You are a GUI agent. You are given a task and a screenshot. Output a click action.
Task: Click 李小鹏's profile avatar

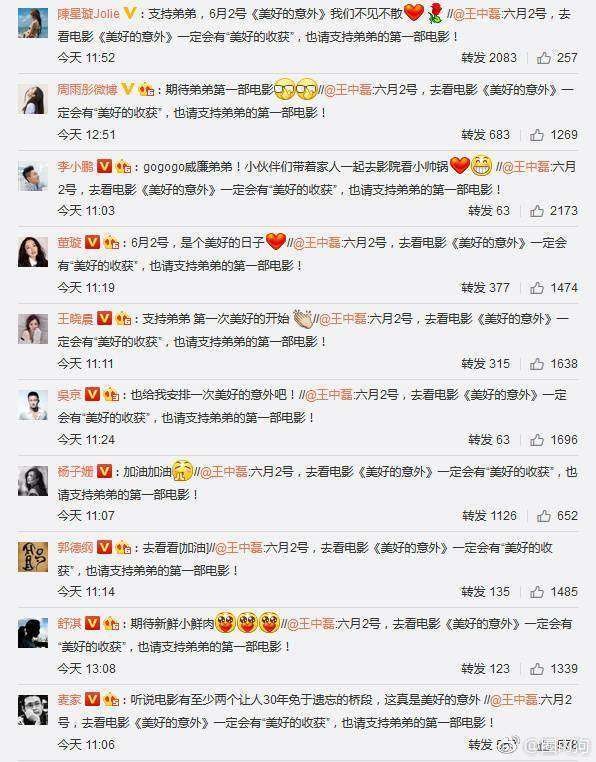pyautogui.click(x=33, y=176)
